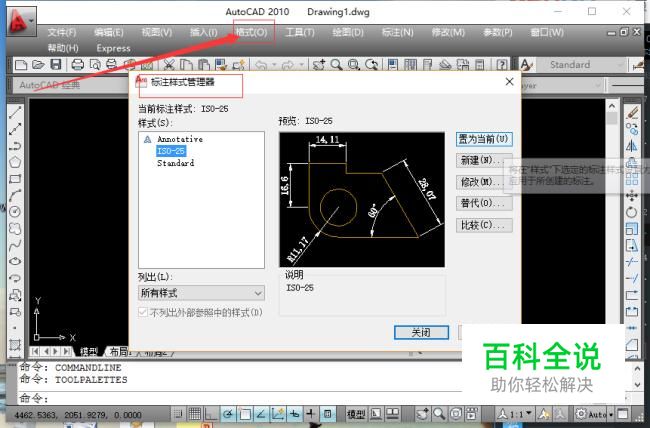Open the Standard text style dropdown

tap(581, 65)
